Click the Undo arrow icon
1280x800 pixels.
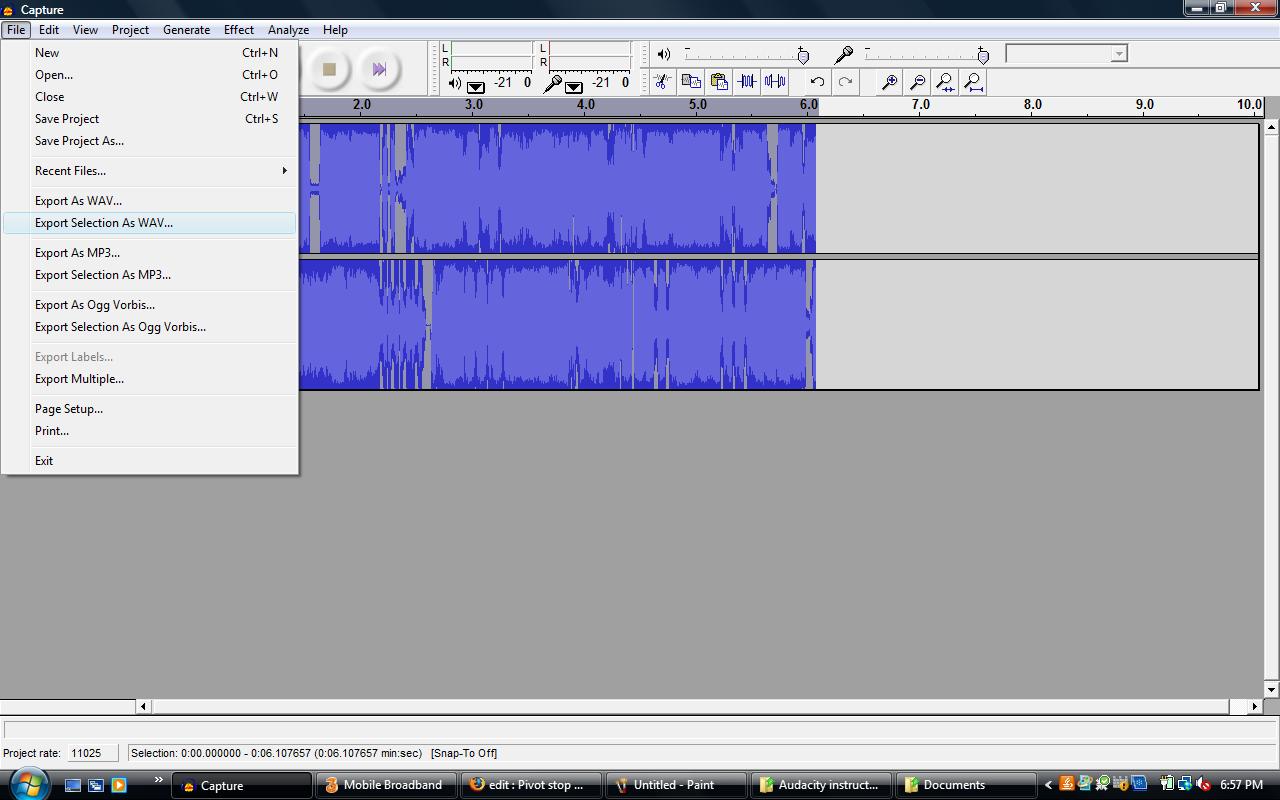click(817, 82)
